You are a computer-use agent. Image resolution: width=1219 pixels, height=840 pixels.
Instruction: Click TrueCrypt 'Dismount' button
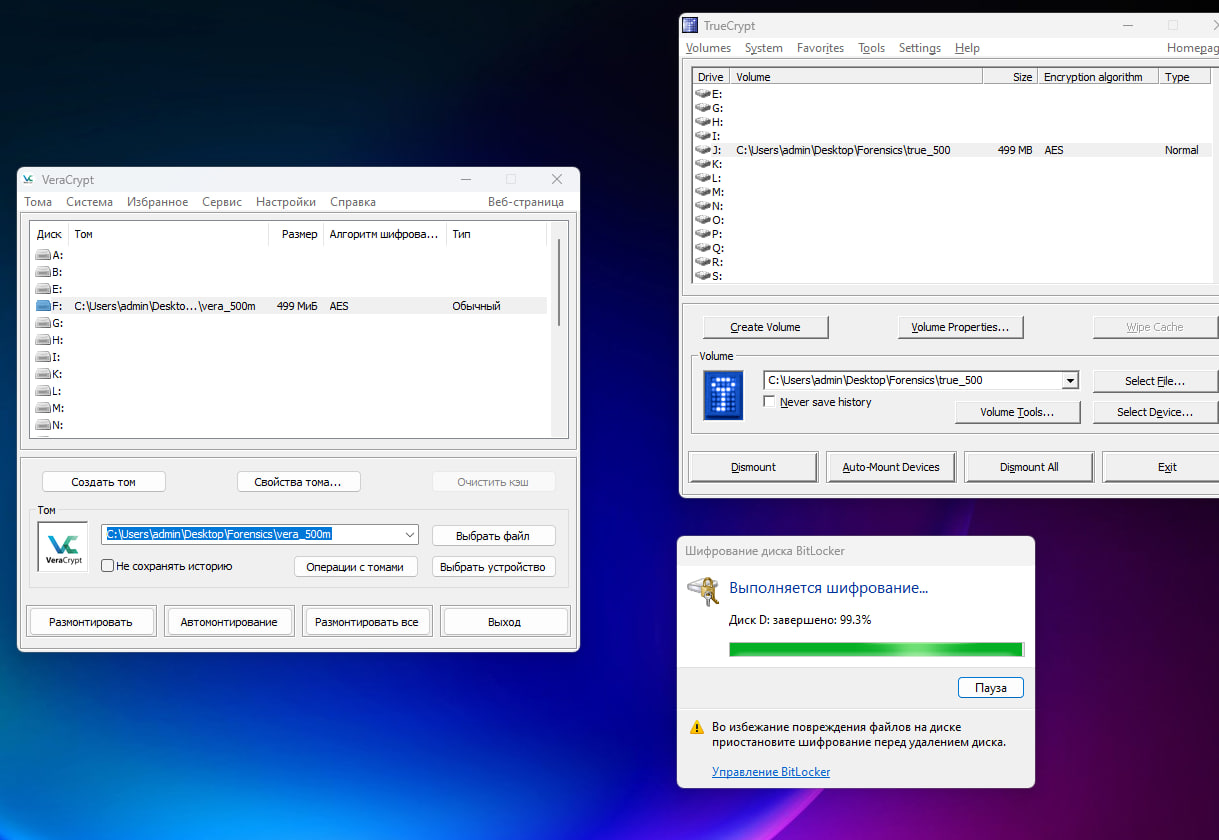(x=753, y=467)
